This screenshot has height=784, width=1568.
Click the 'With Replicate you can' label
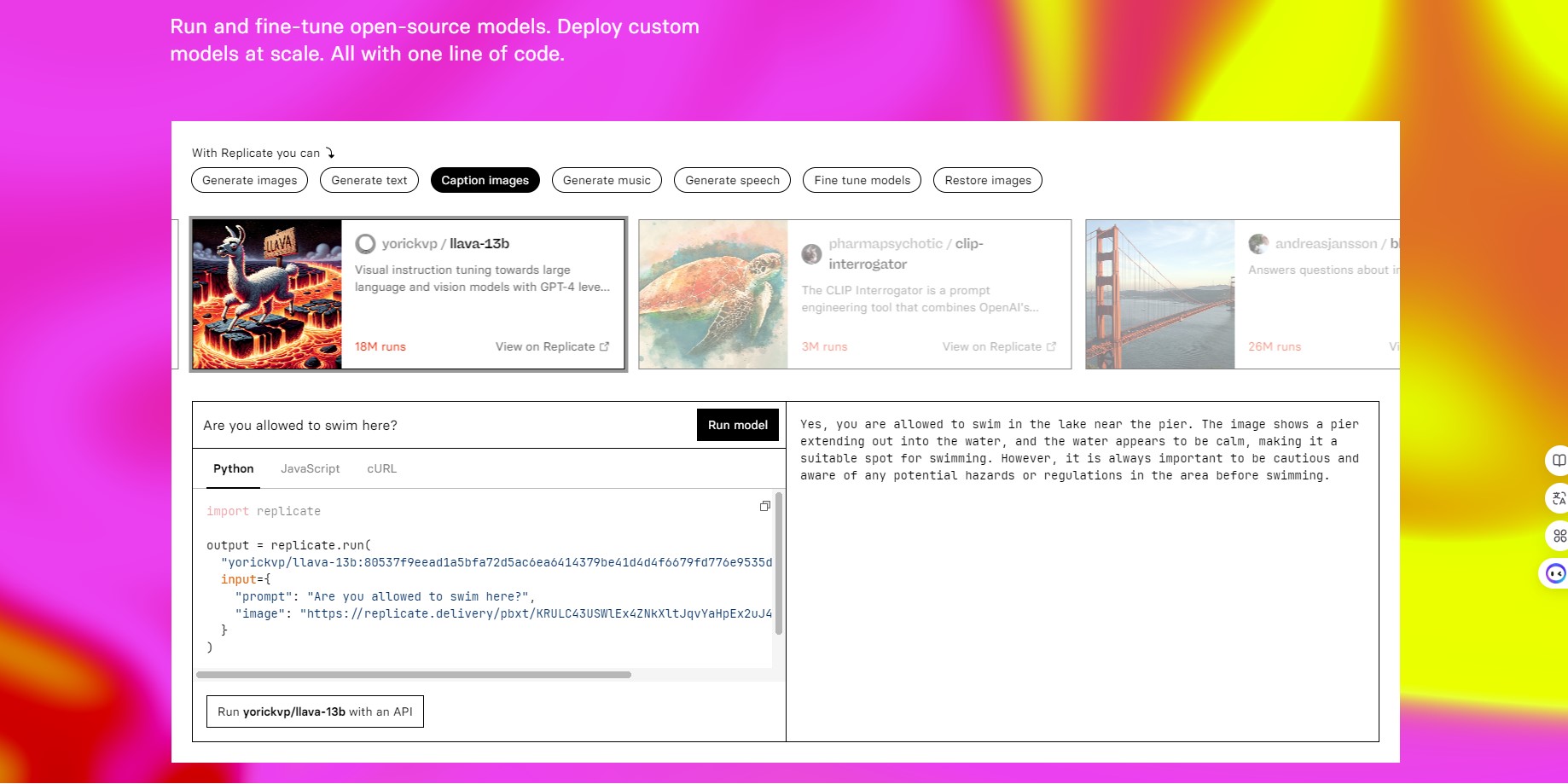tap(256, 153)
